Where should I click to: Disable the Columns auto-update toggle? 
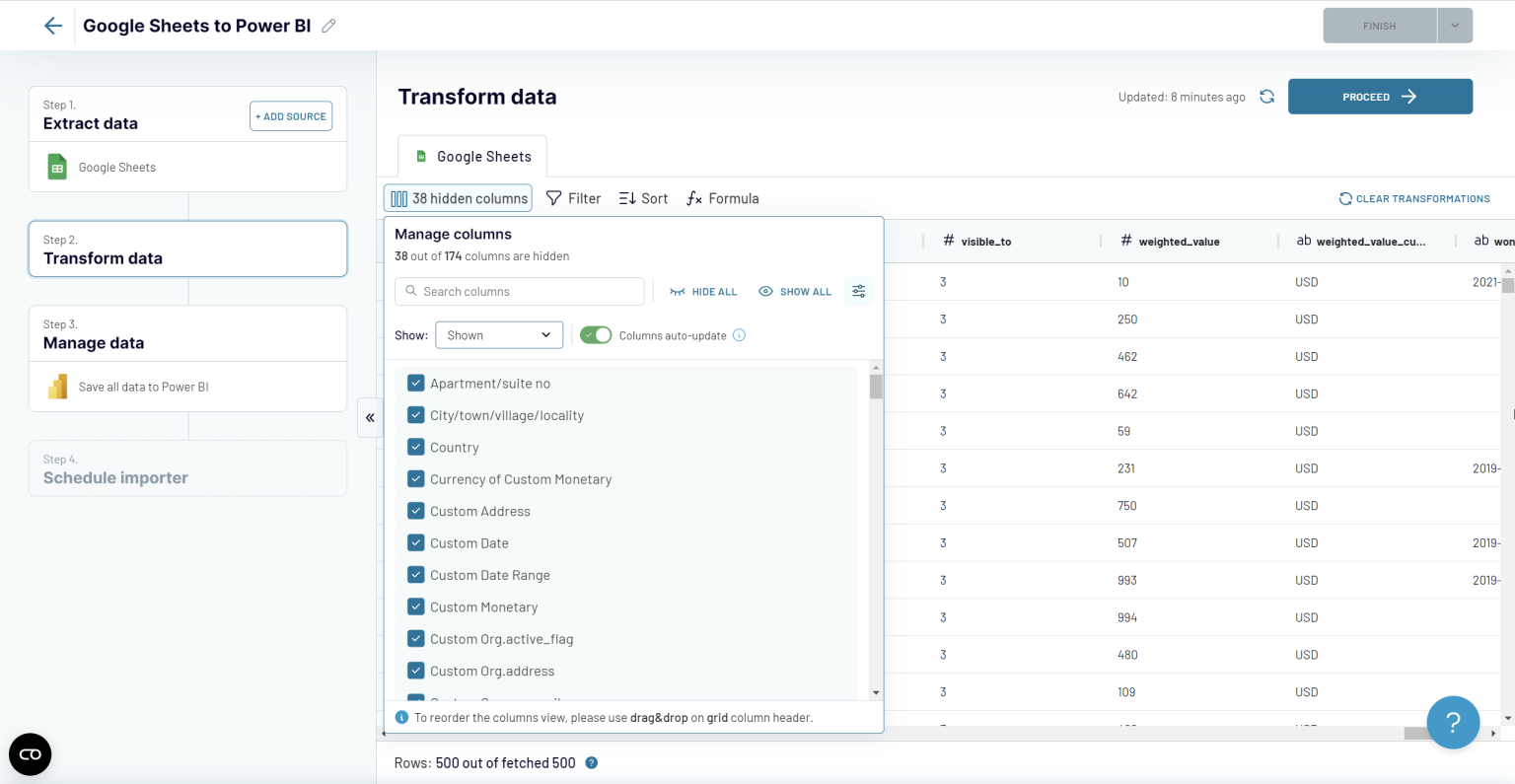[596, 334]
